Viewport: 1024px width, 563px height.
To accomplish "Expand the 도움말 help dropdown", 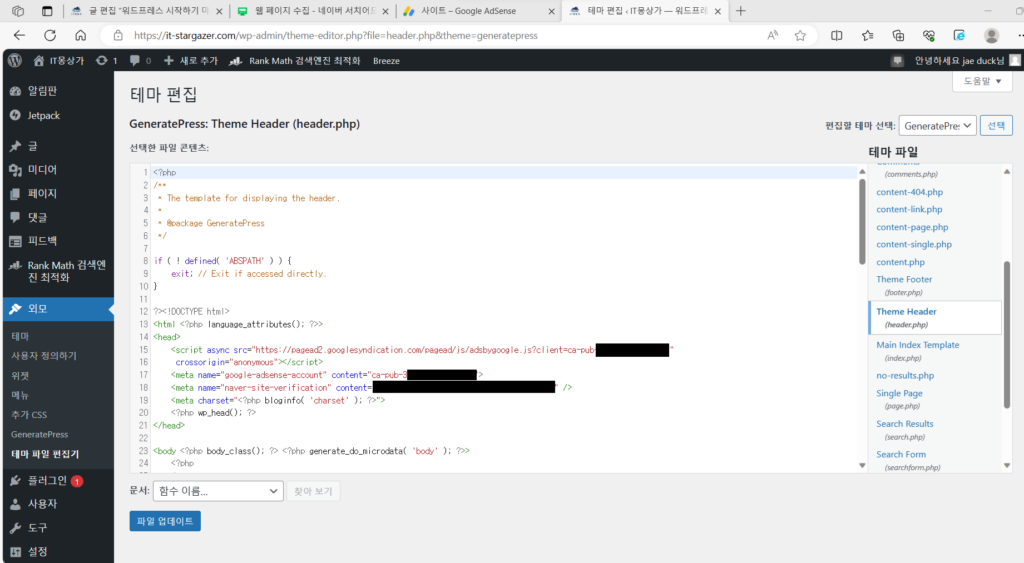I will coord(982,81).
